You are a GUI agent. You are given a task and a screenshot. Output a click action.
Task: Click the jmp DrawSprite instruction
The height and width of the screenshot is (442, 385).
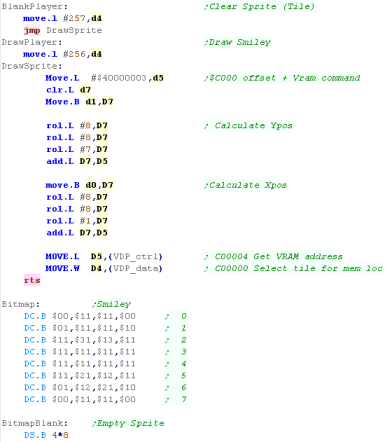[63, 30]
